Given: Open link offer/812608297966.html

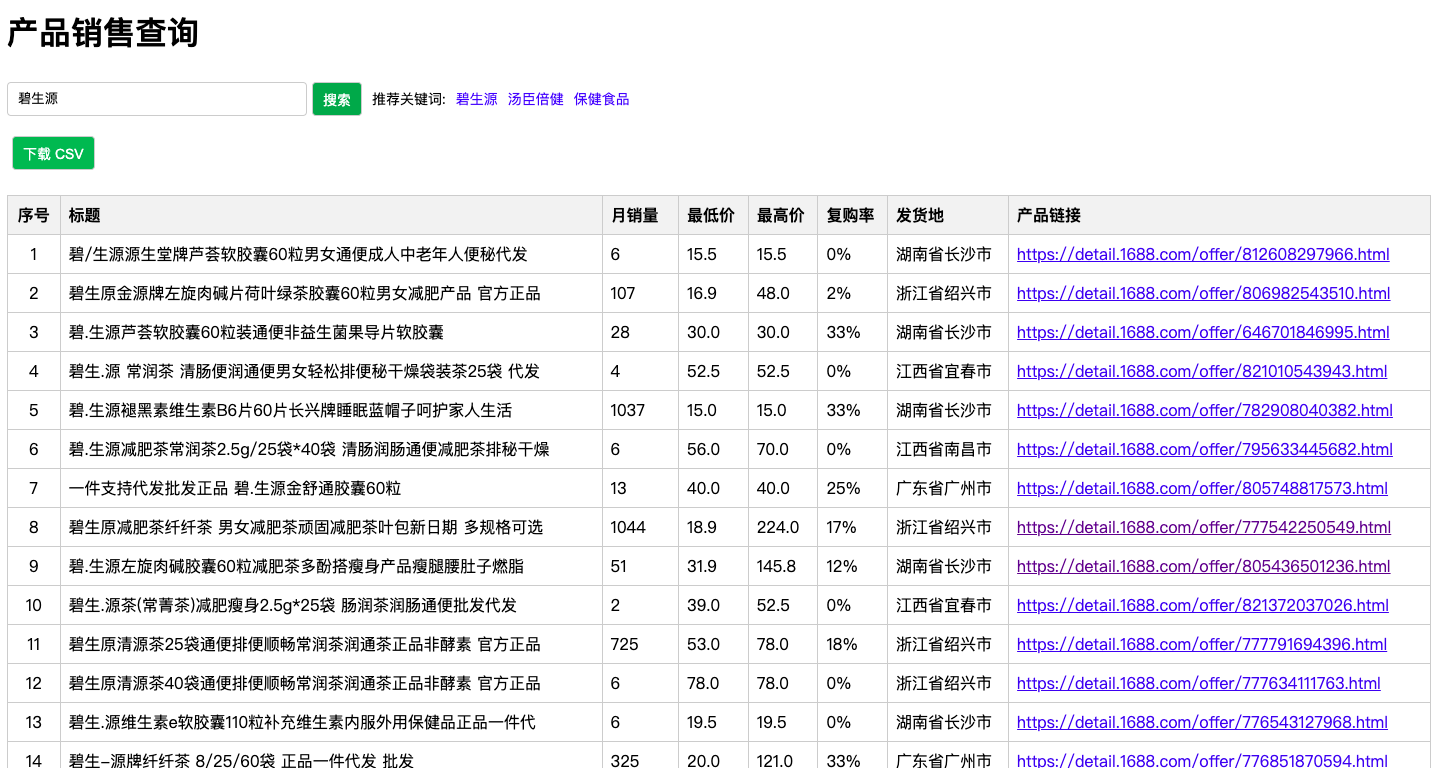Looking at the screenshot, I should pyautogui.click(x=1203, y=254).
